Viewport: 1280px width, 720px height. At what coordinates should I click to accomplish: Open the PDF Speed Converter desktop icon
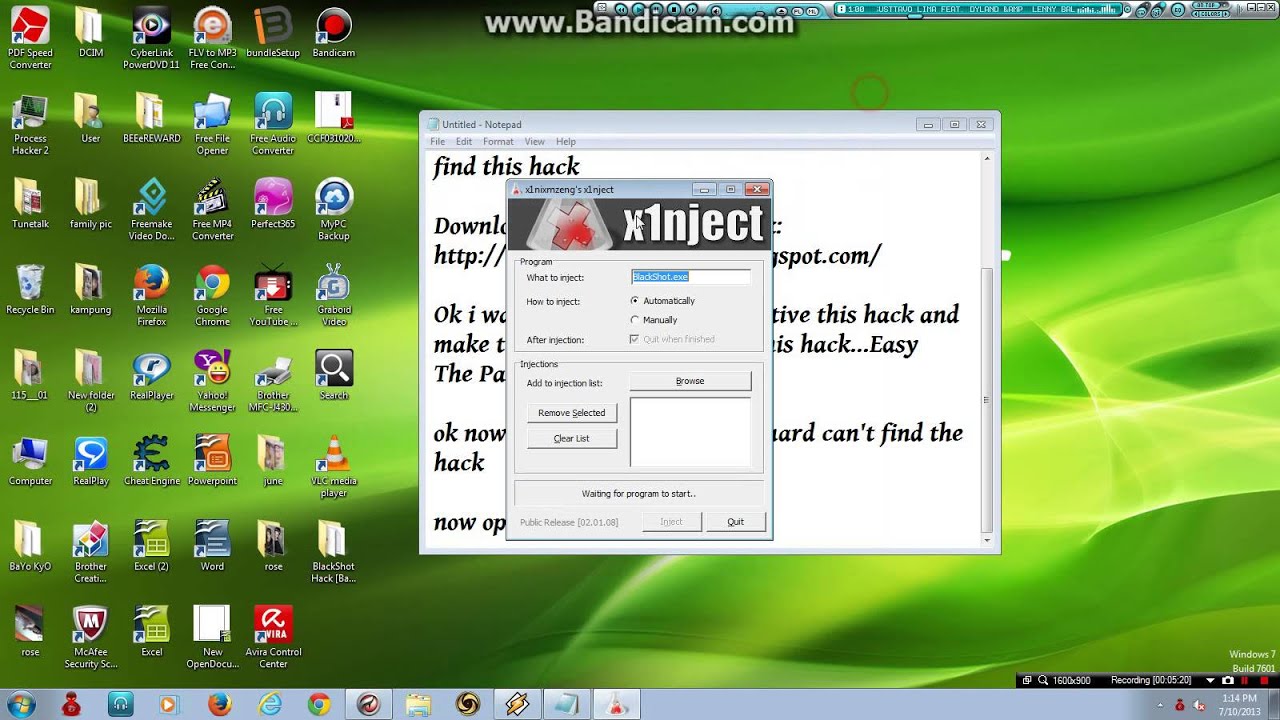pyautogui.click(x=30, y=38)
